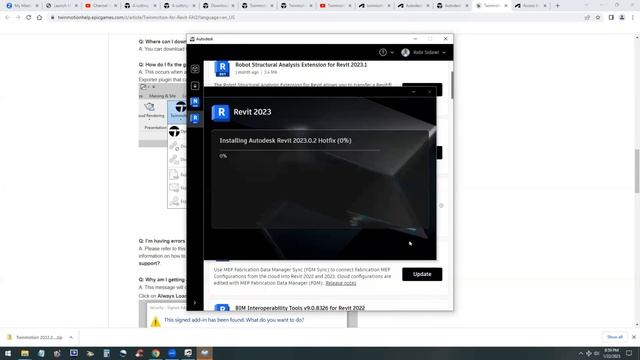Click Show all downloads
Viewport: 640px width, 360px height.
tap(615, 337)
